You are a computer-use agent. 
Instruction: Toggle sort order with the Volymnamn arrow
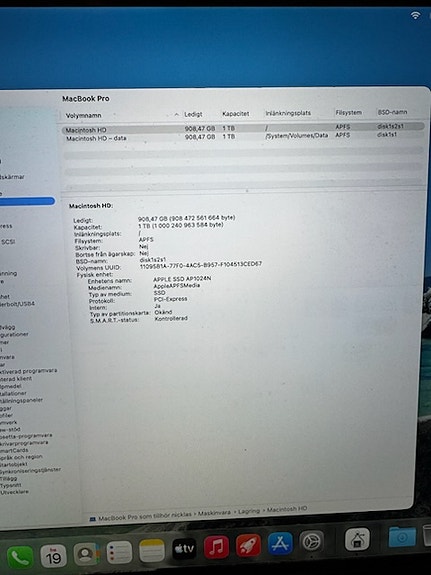[177, 114]
